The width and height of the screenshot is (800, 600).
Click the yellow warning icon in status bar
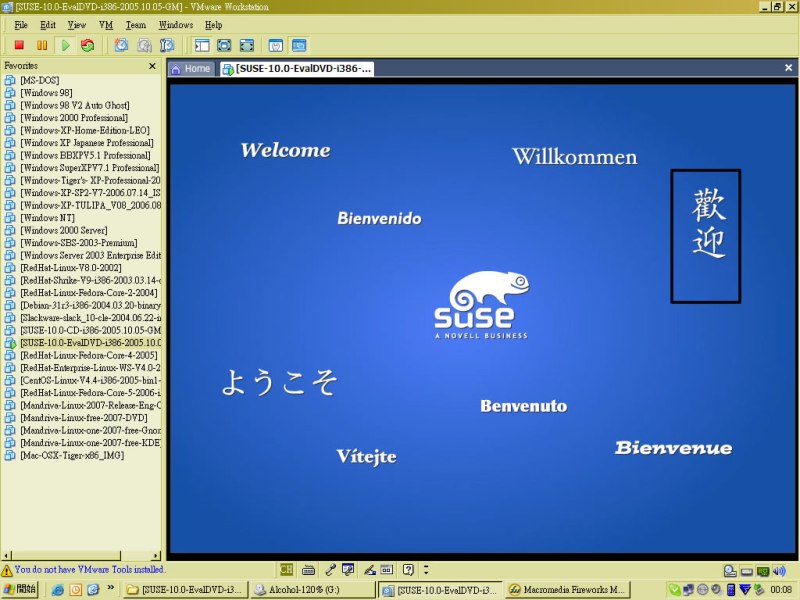coord(7,570)
